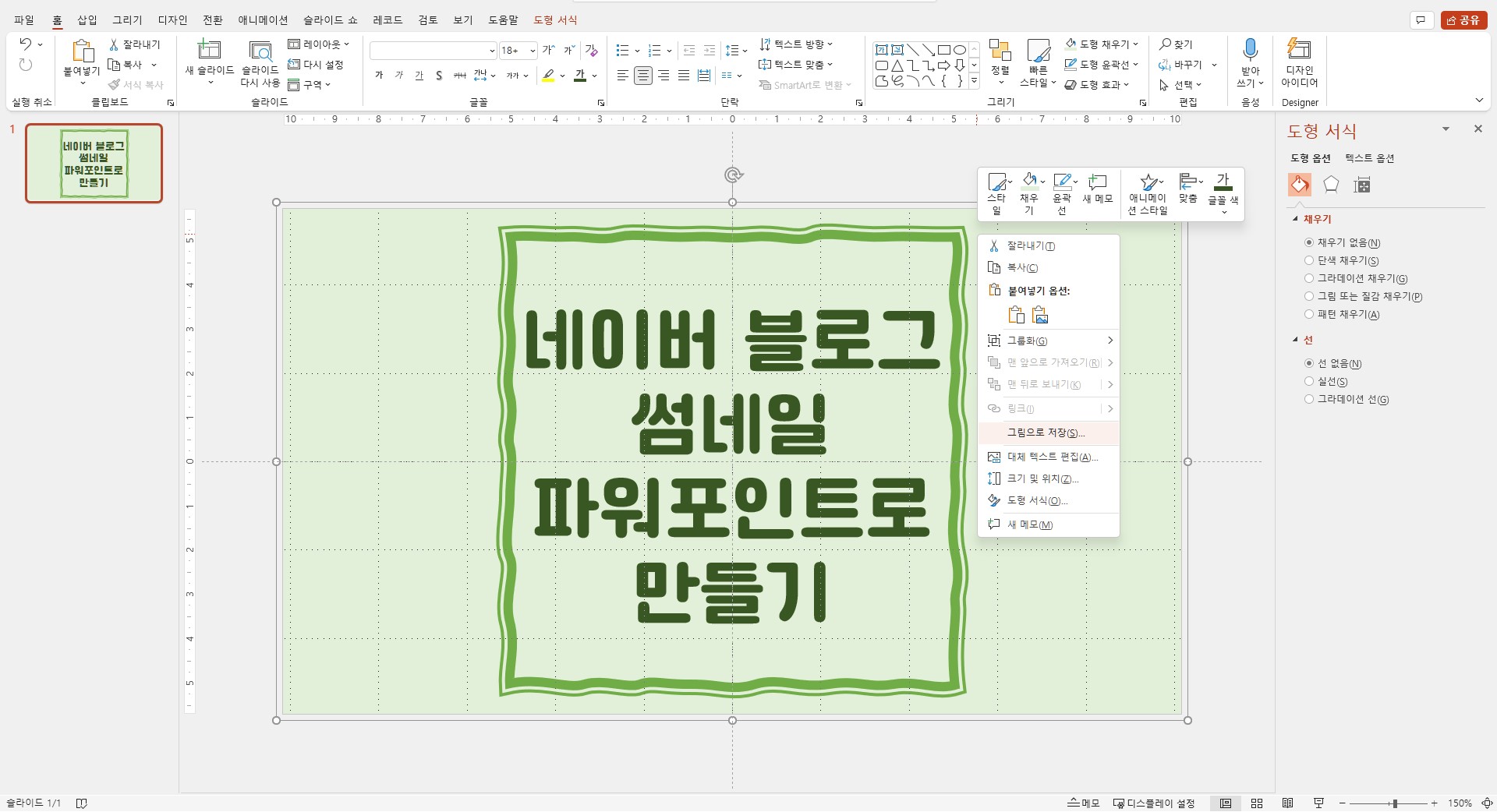Open Shape Fill (도형 채우기) dropdown

pyautogui.click(x=1102, y=44)
